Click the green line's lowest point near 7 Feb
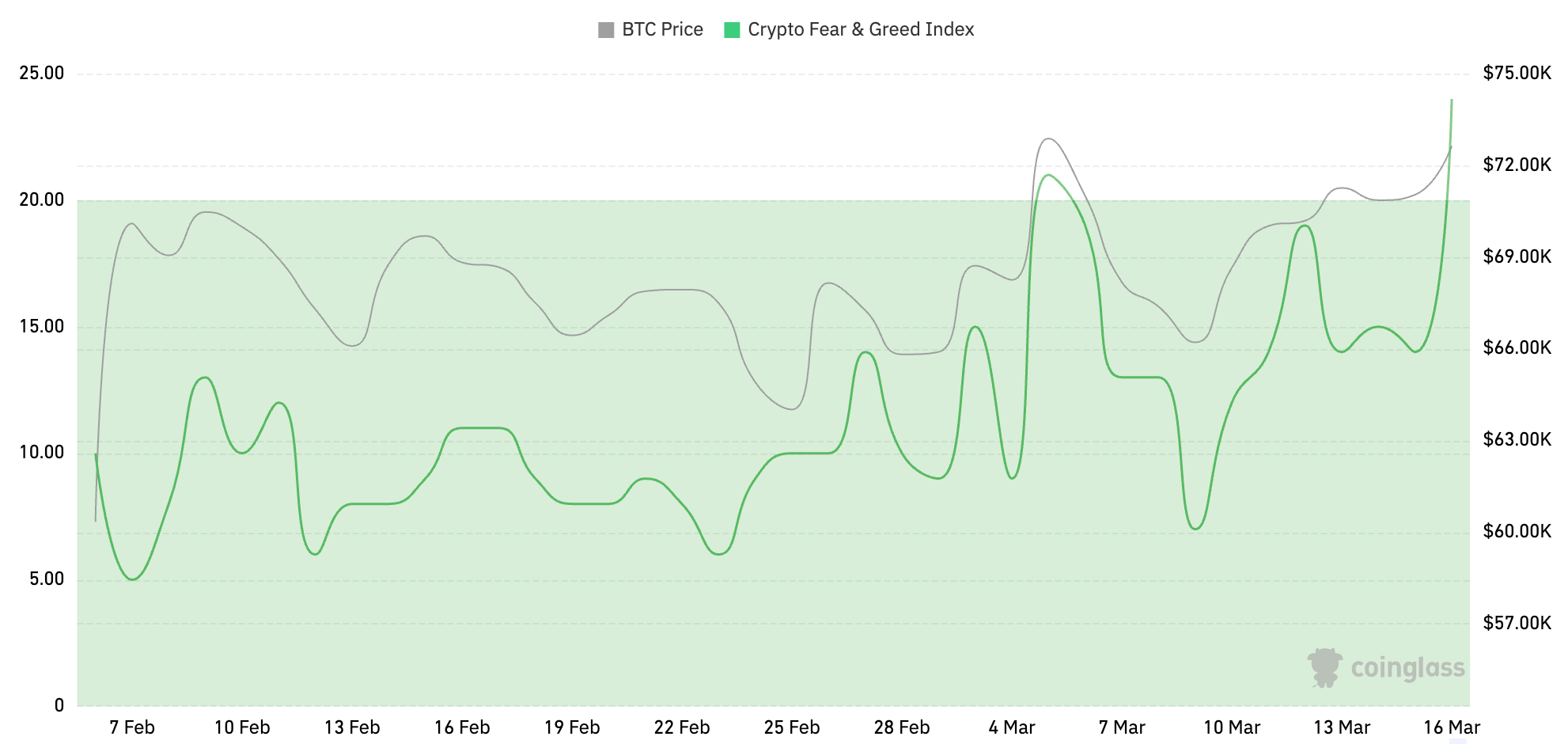Screen dimensions: 1568x744 pyautogui.click(x=133, y=579)
